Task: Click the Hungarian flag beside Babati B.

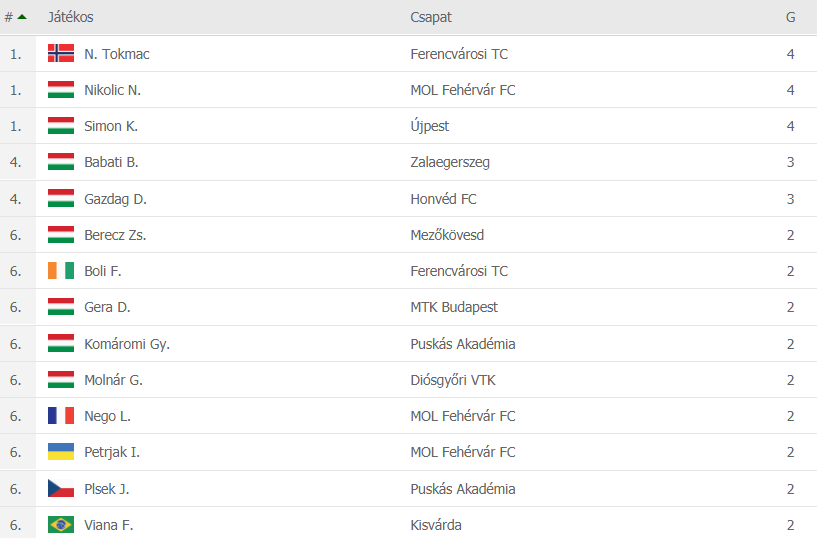Action: 61,162
